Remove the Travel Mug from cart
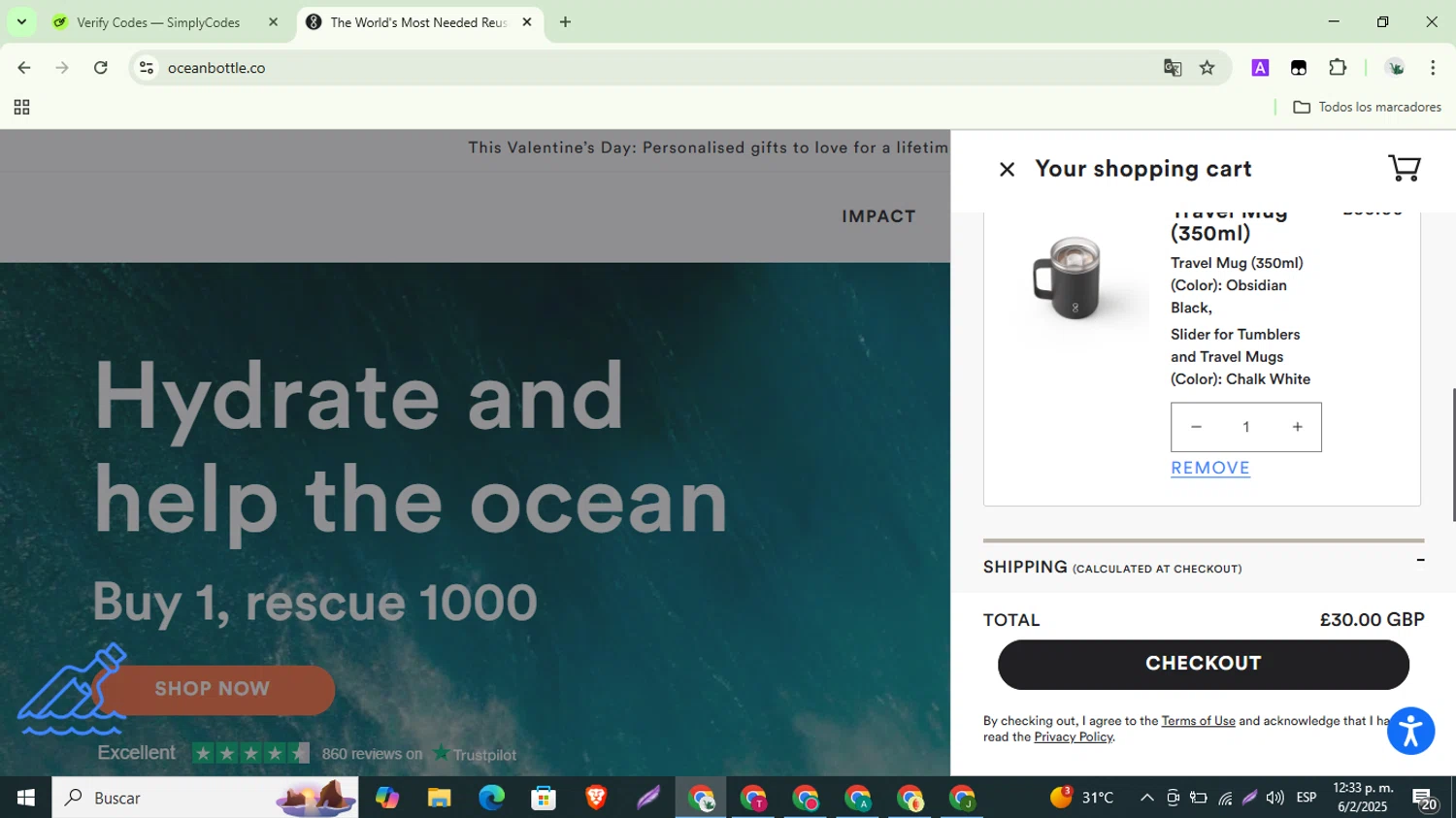 (x=1210, y=468)
